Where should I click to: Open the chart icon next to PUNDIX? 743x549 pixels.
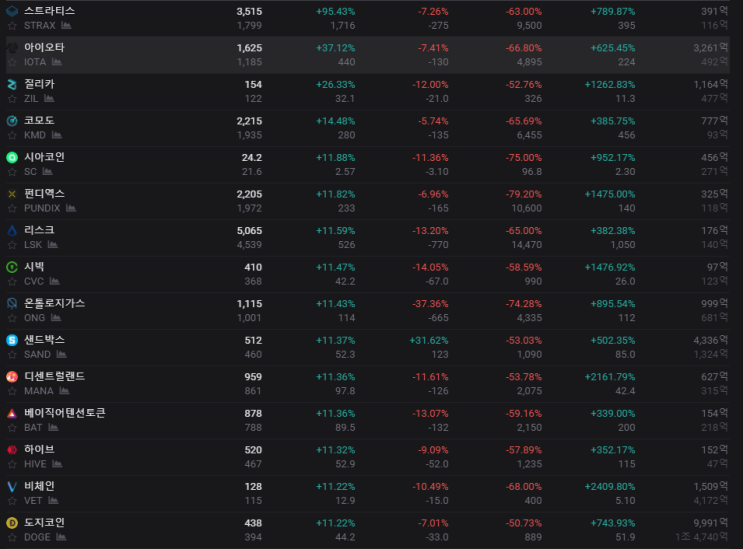click(71, 208)
